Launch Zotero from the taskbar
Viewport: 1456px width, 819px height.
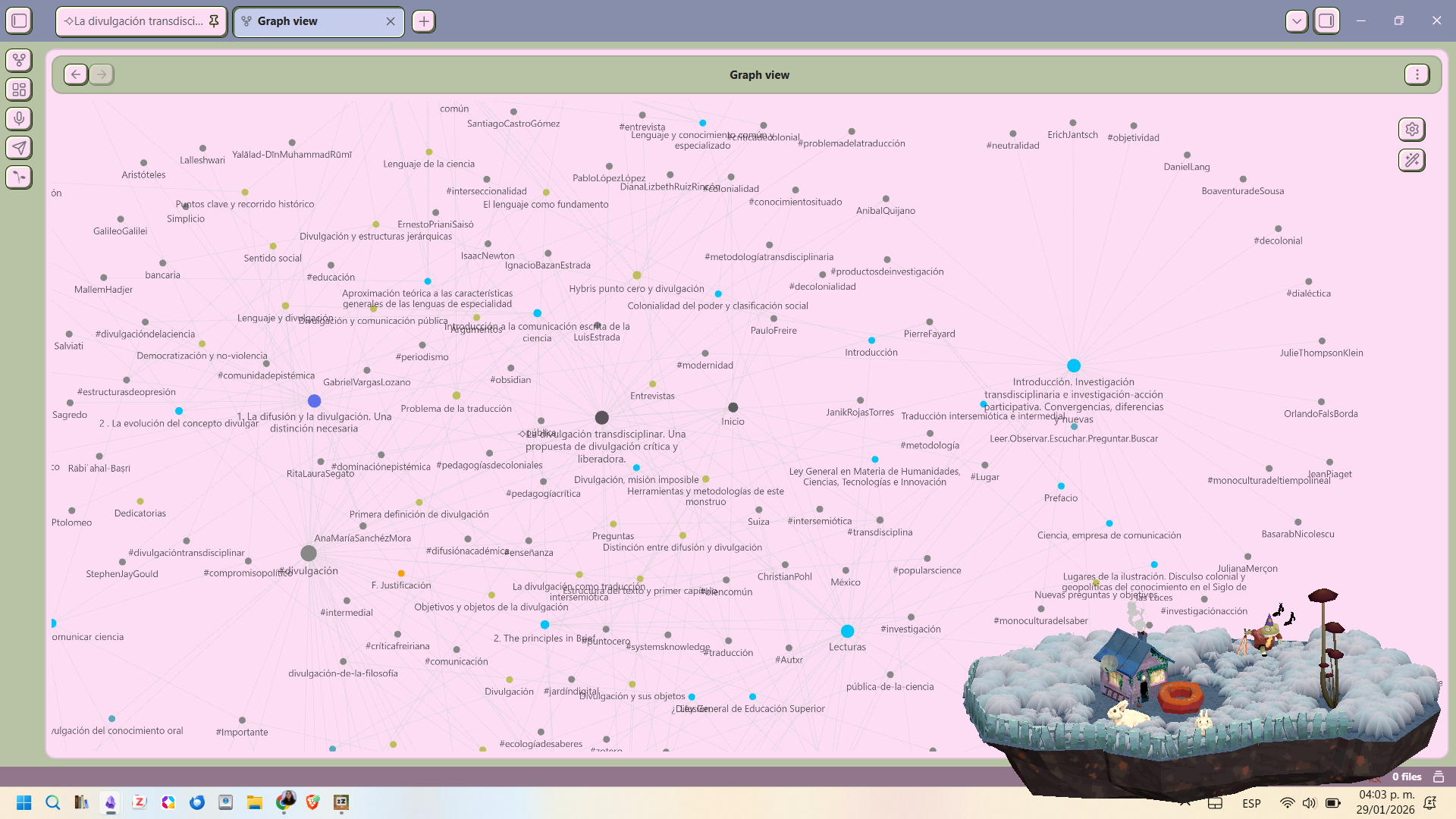(x=140, y=802)
